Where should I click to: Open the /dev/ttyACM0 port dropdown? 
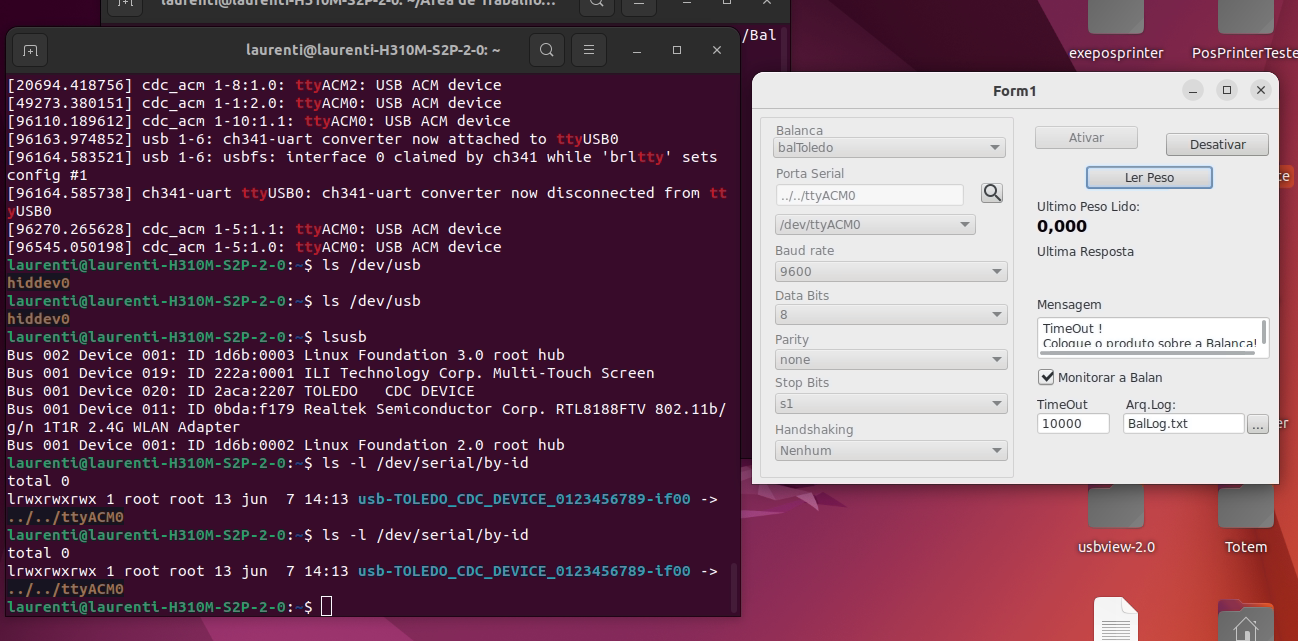click(x=875, y=225)
